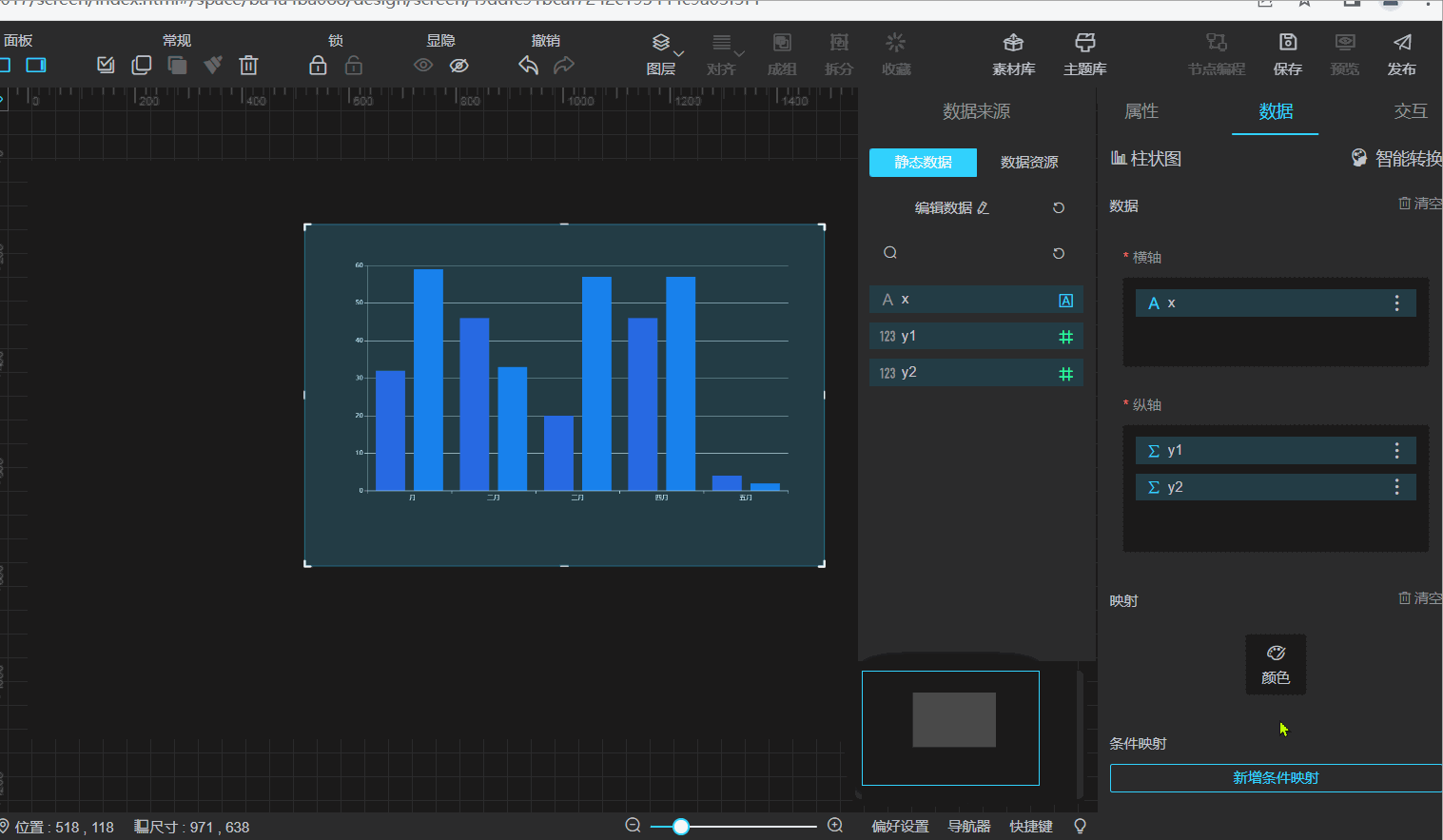Image resolution: width=1443 pixels, height=840 pixels.
Task: Click the field search magnifier icon
Action: [890, 253]
